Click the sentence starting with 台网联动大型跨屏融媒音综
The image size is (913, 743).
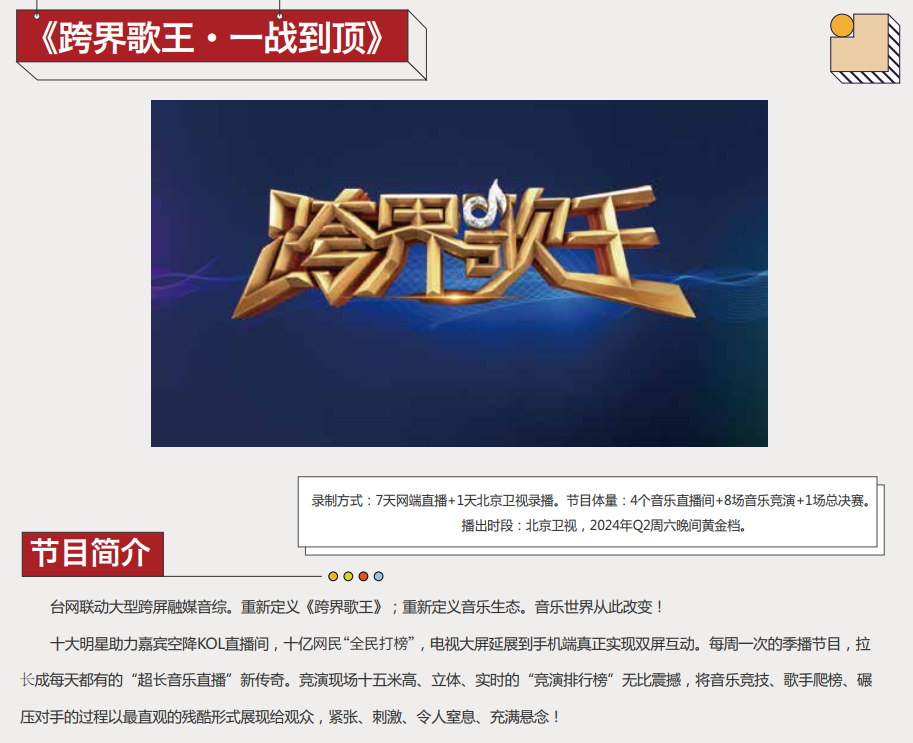[x=356, y=607]
